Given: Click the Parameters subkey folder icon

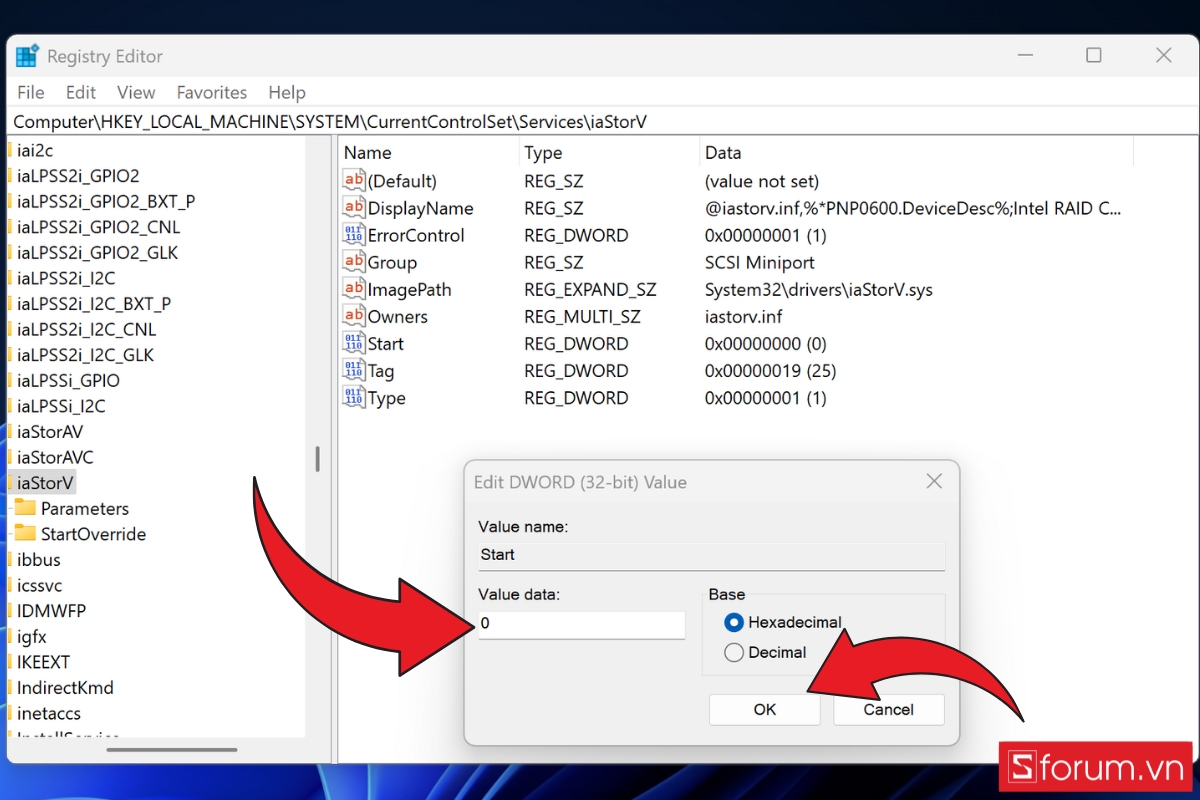Looking at the screenshot, I should coord(25,508).
